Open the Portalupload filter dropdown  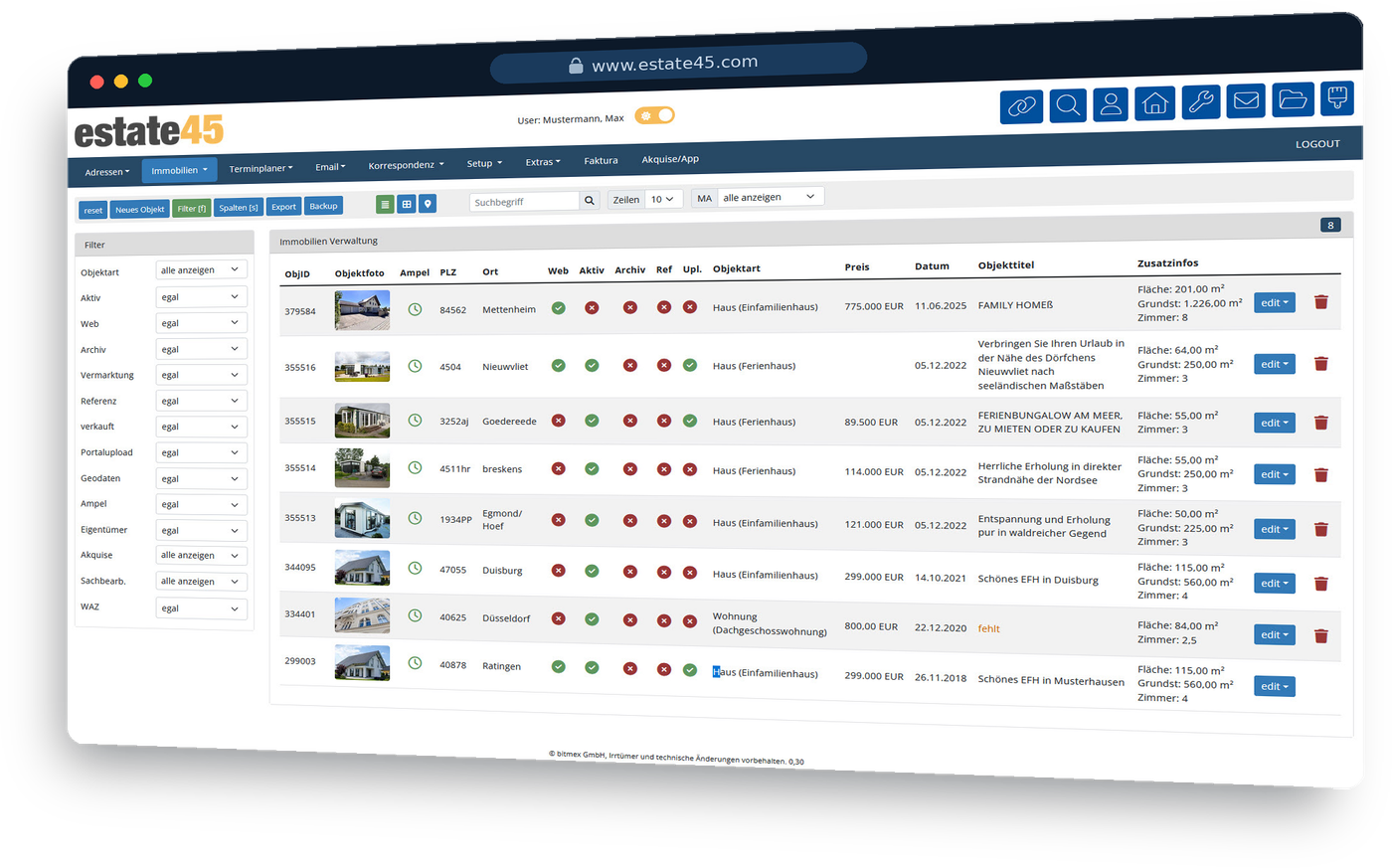point(201,452)
